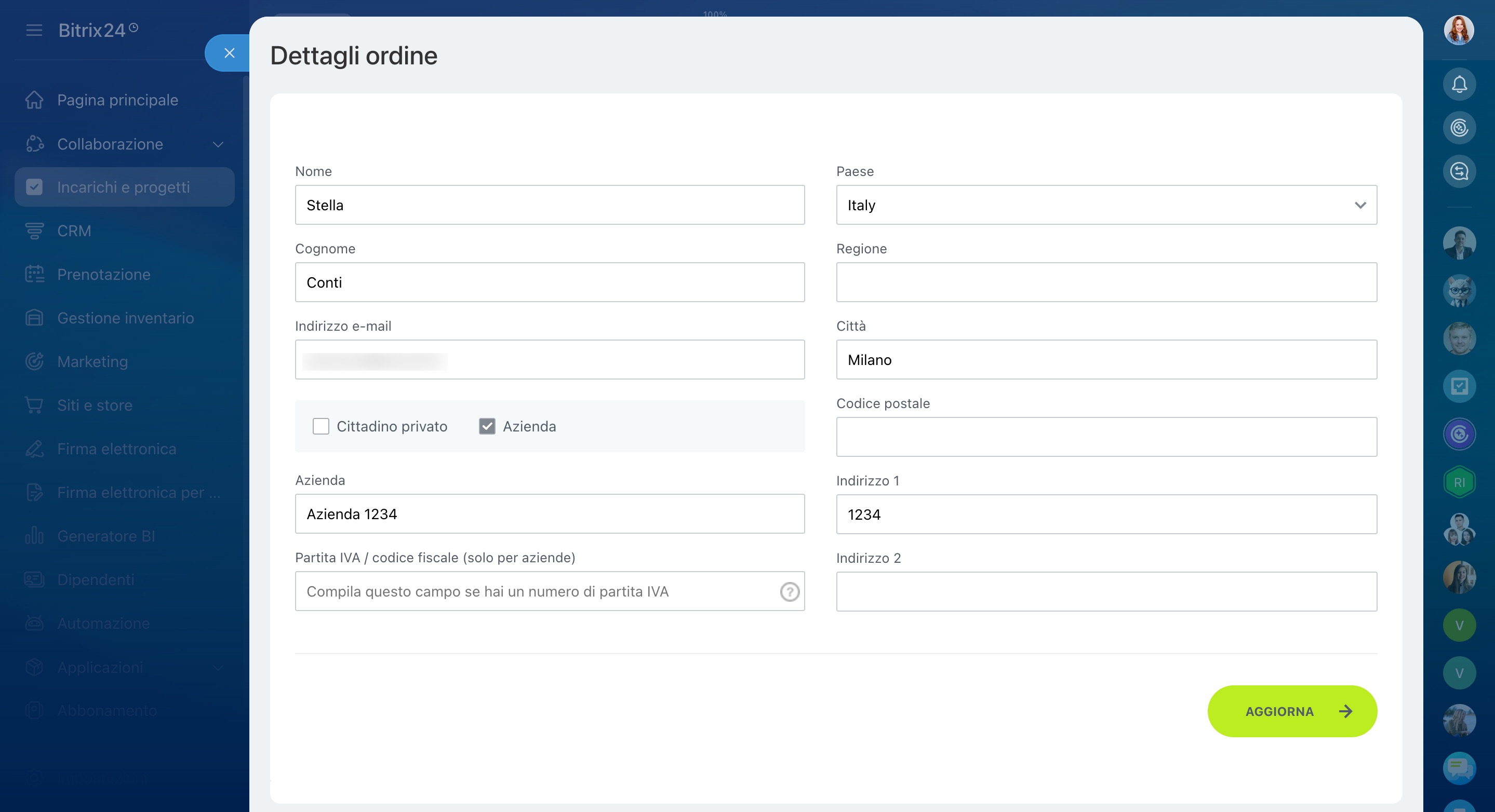Click the notifications bell icon
1495x812 pixels.
pyautogui.click(x=1459, y=85)
